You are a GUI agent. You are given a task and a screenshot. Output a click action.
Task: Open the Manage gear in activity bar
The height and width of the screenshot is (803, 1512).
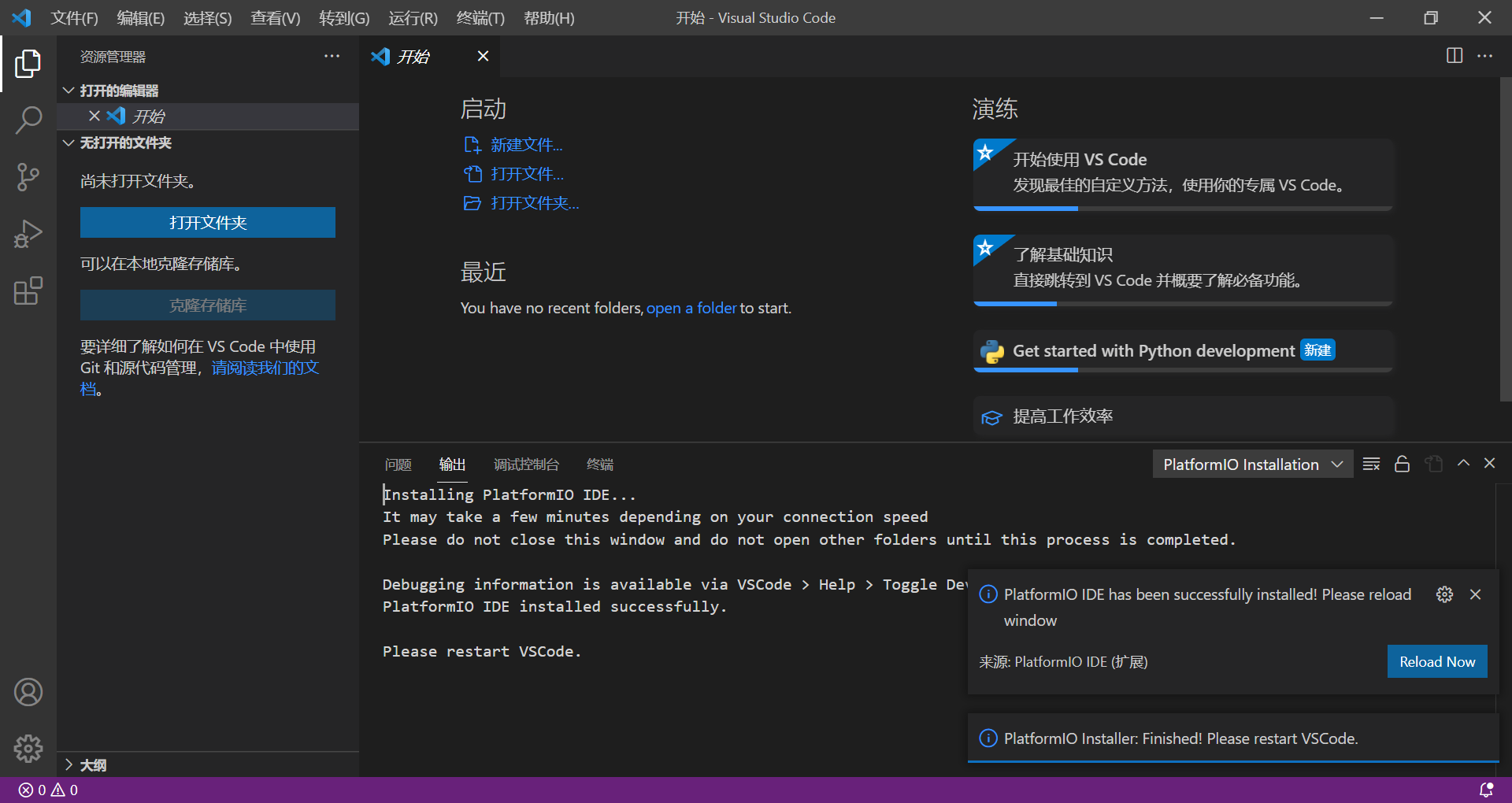(x=28, y=749)
